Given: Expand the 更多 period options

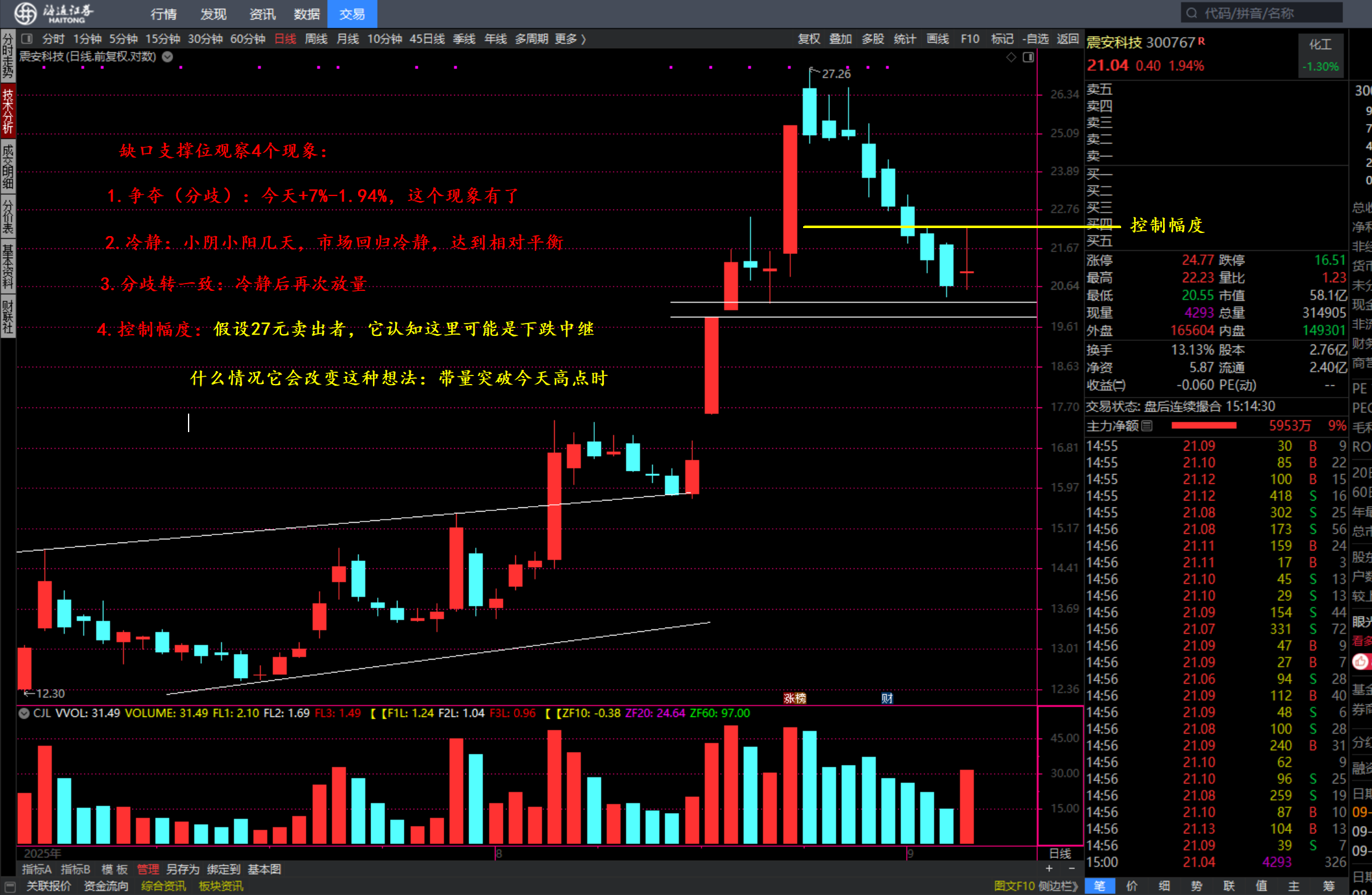Looking at the screenshot, I should pos(570,39).
